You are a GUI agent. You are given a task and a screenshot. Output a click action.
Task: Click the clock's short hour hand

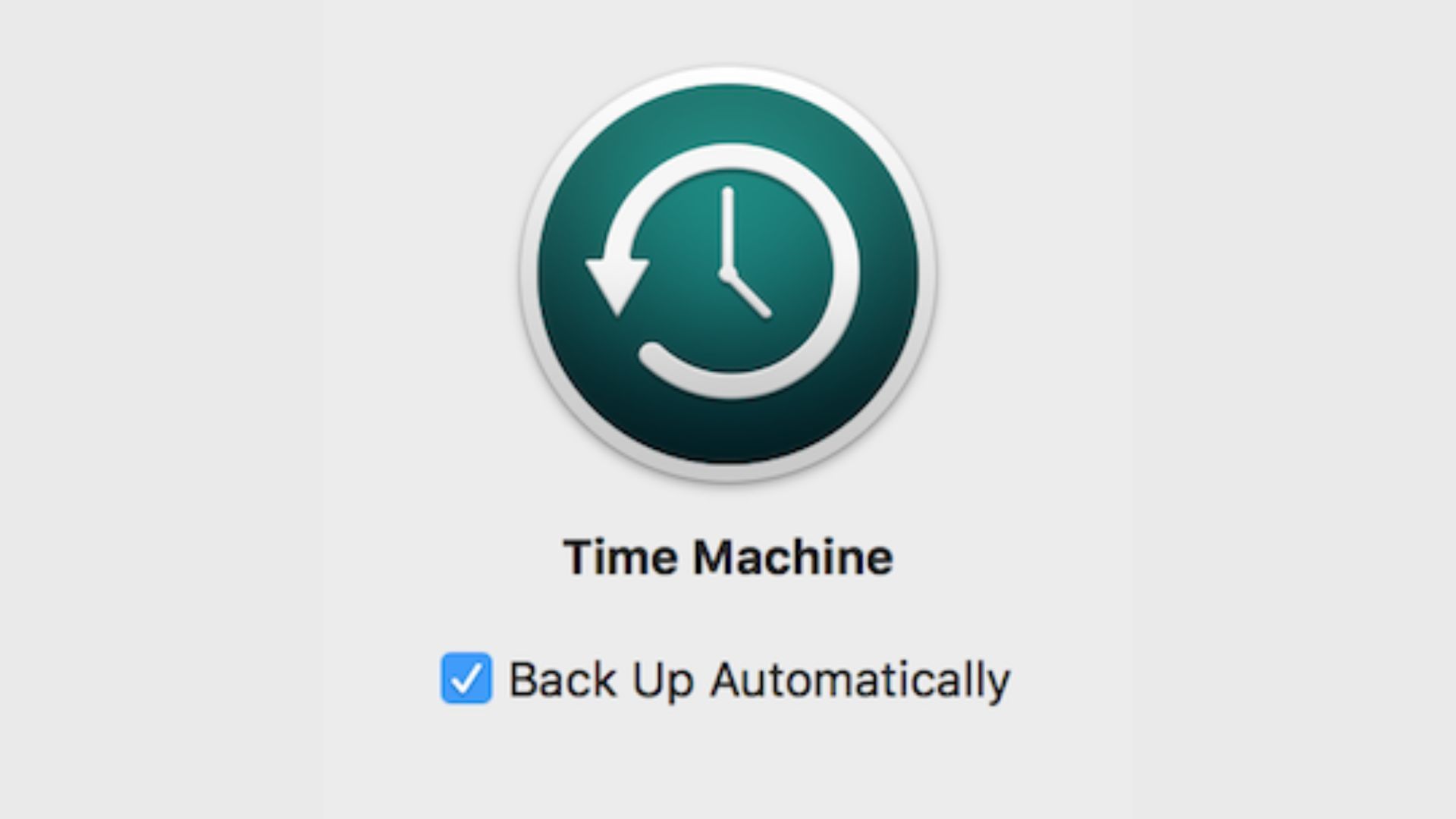click(748, 294)
